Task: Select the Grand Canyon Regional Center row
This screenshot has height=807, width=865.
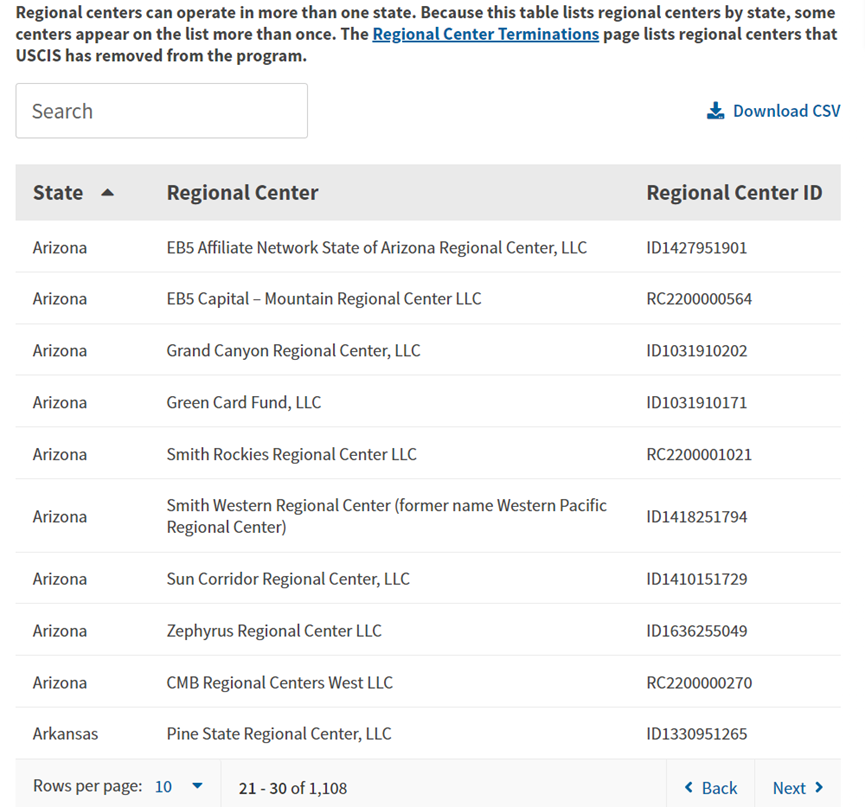Action: pyautogui.click(x=428, y=350)
